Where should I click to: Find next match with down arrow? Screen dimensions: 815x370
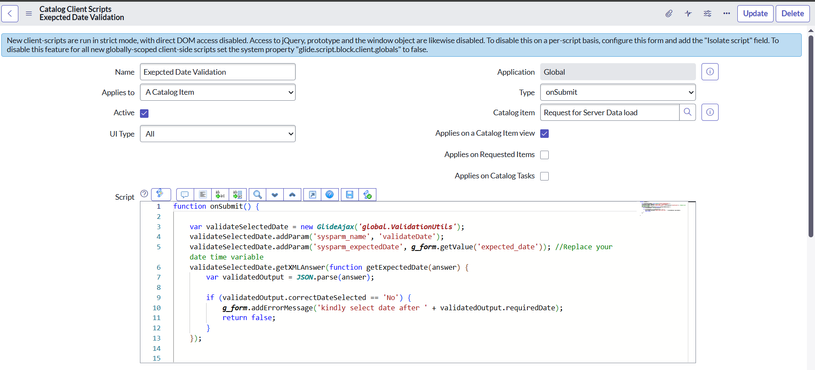(x=275, y=194)
